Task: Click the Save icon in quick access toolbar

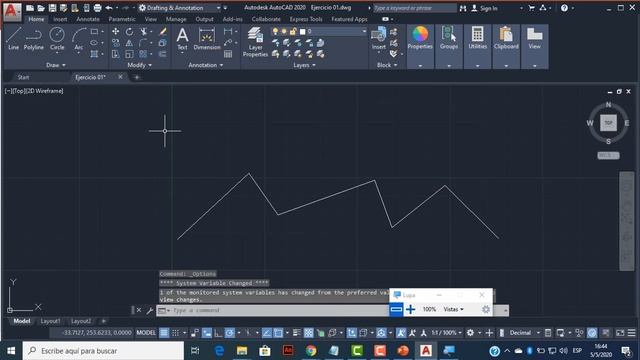Action: (x=52, y=8)
